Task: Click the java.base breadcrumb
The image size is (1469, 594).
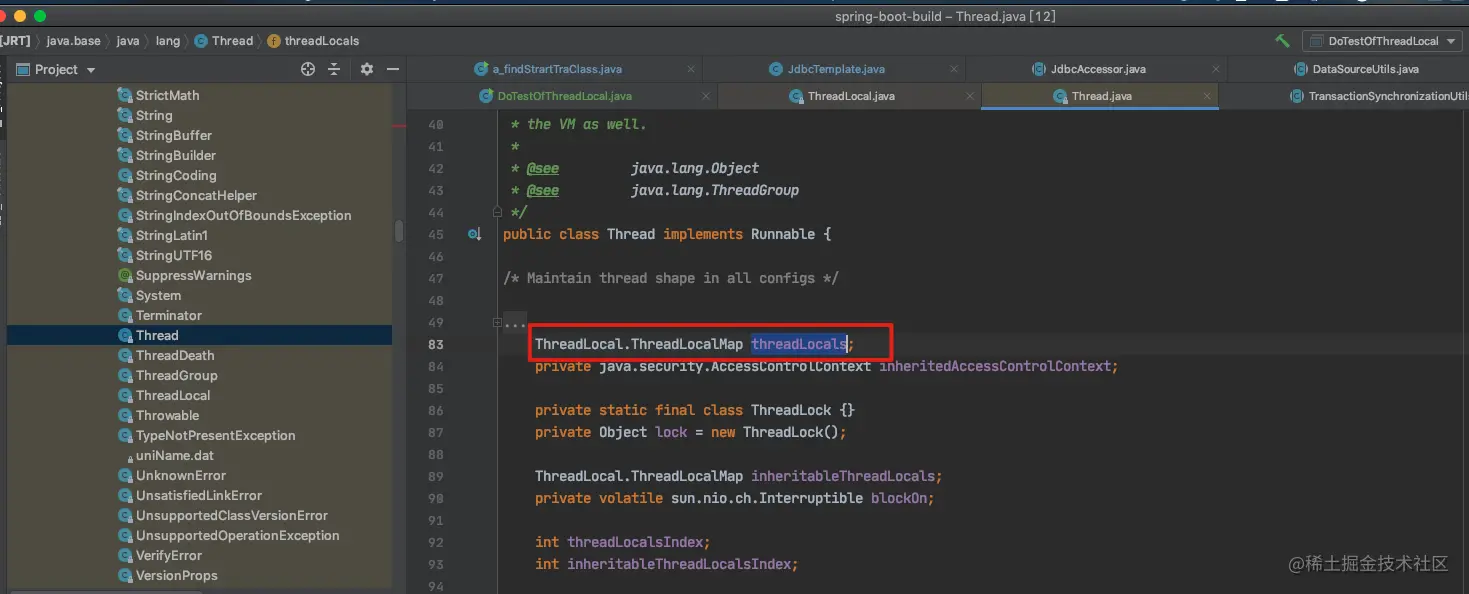Action: point(73,41)
